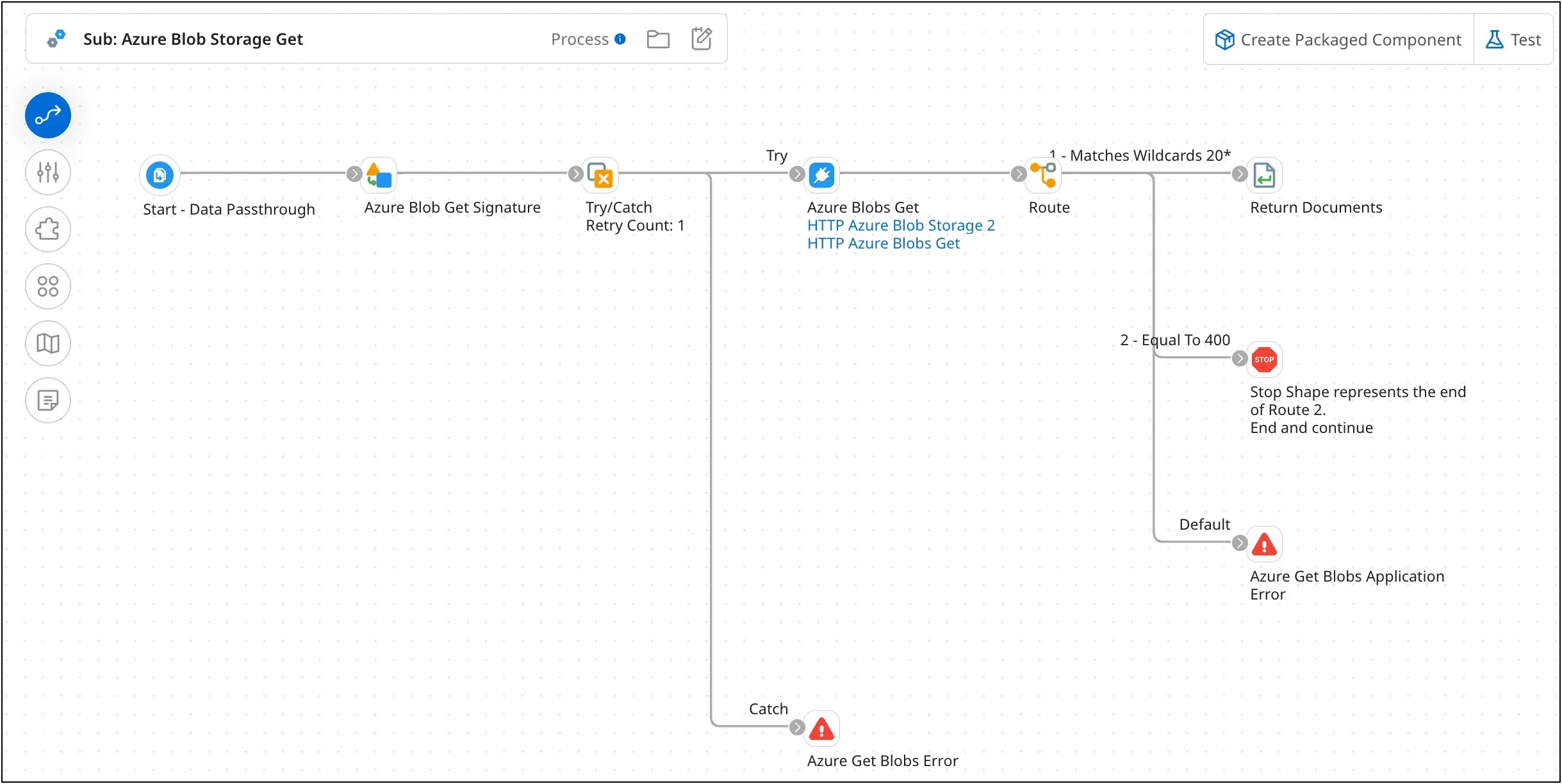Click the info icon beside Process label

[x=619, y=38]
